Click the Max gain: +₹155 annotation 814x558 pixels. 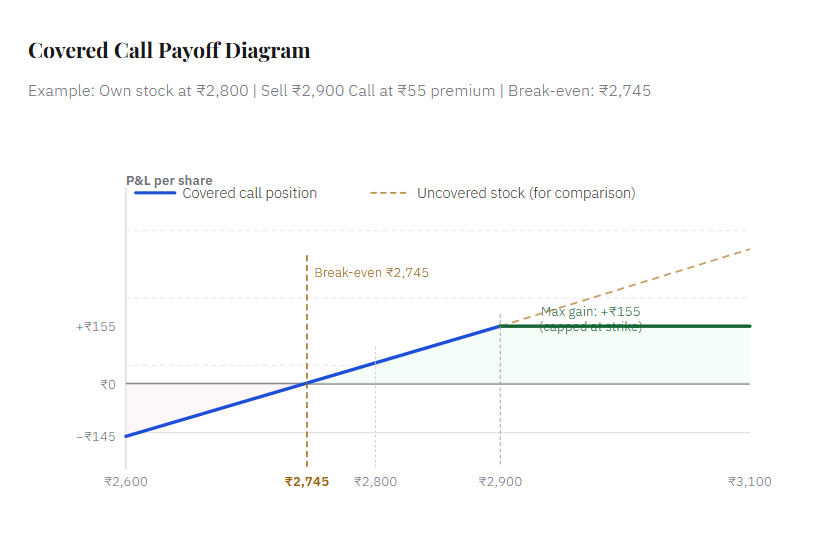(x=590, y=312)
